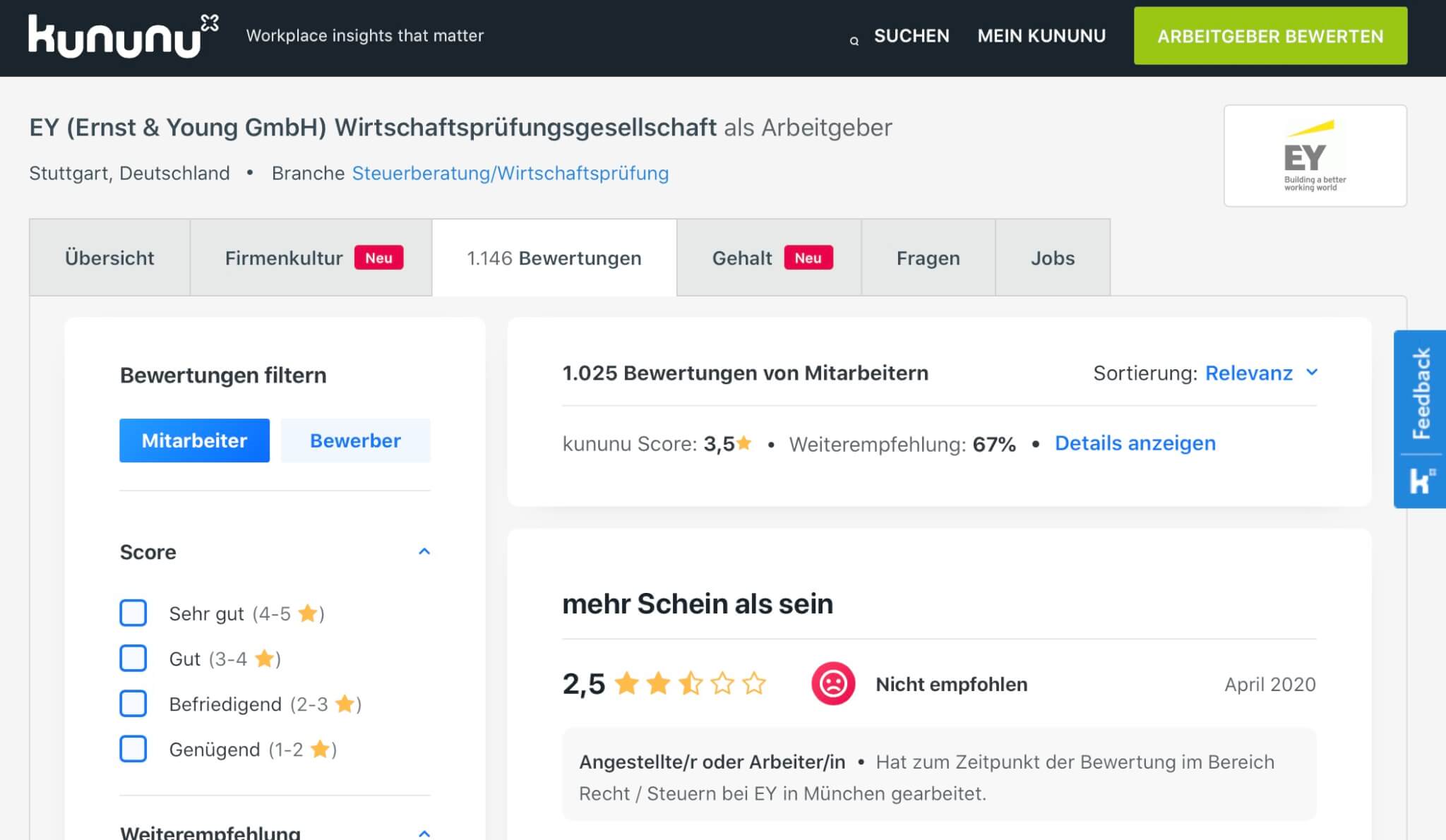Collapse the Weiterempfehlung filter section
This screenshot has width=1446, height=840.
(x=424, y=834)
